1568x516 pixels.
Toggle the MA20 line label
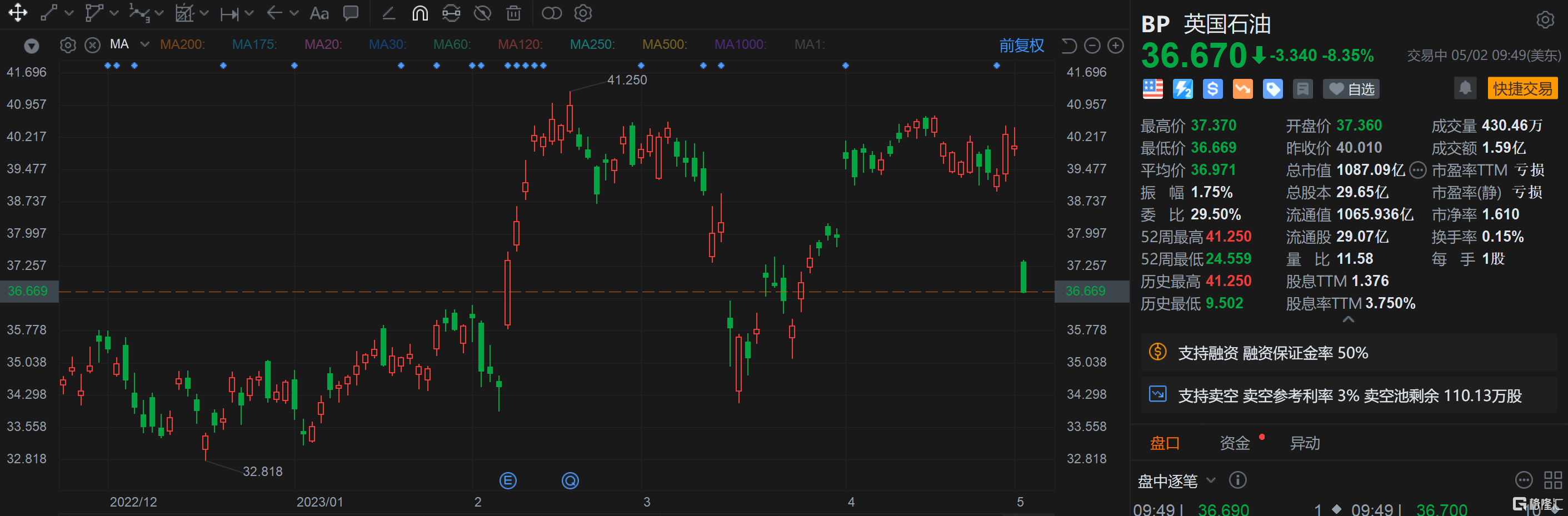pos(323,44)
